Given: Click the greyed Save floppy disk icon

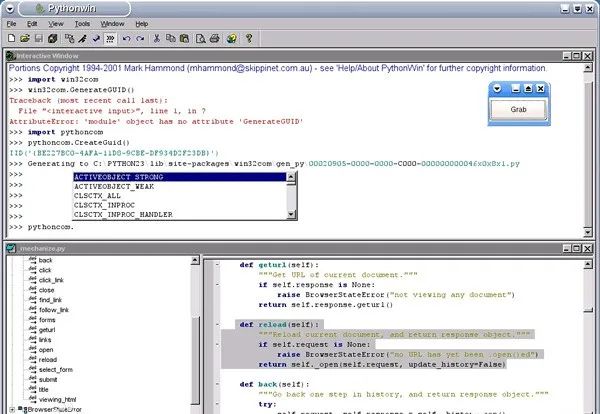Looking at the screenshot, I should point(39,38).
